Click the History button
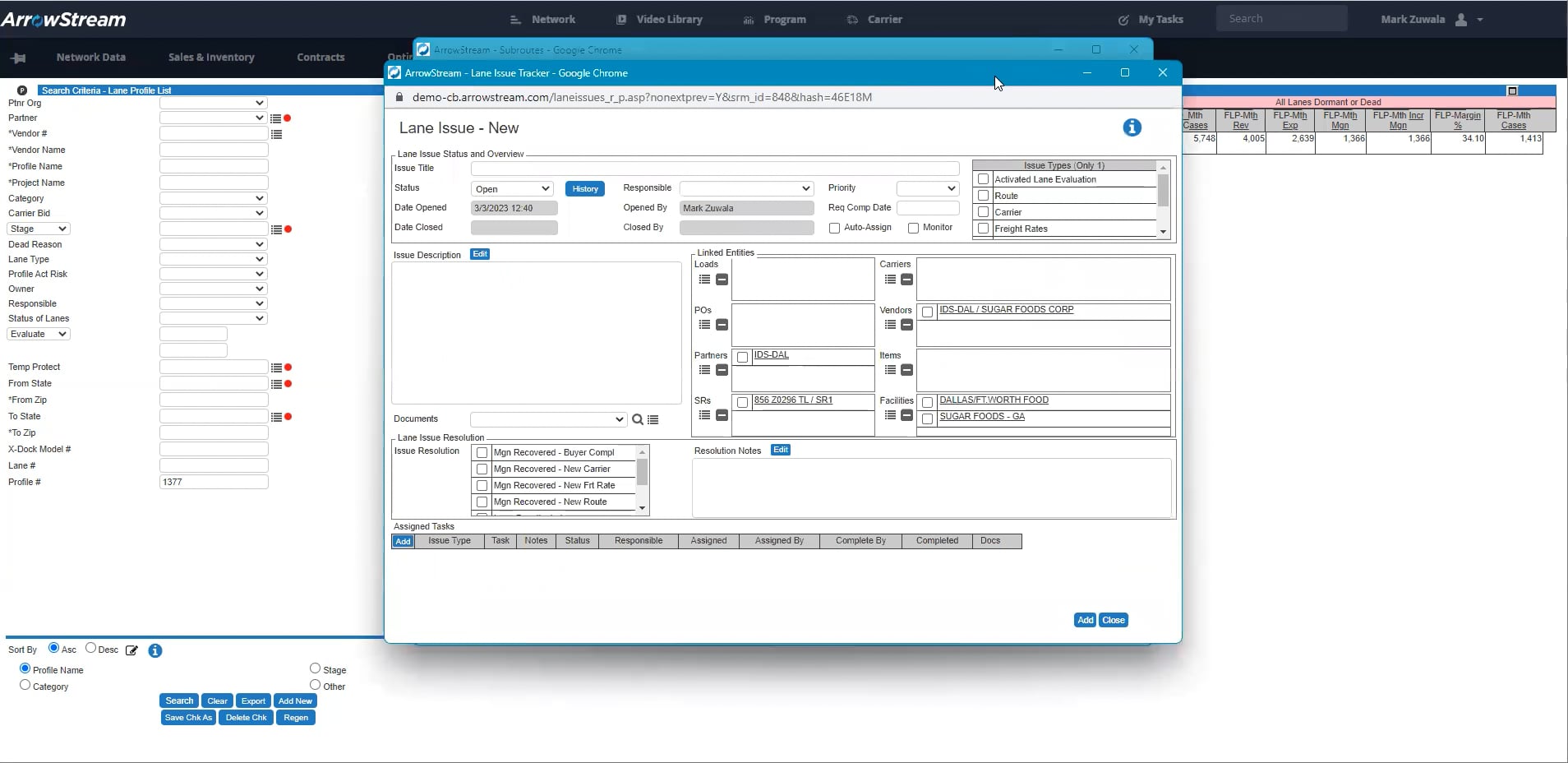The image size is (1568, 763). [x=585, y=188]
